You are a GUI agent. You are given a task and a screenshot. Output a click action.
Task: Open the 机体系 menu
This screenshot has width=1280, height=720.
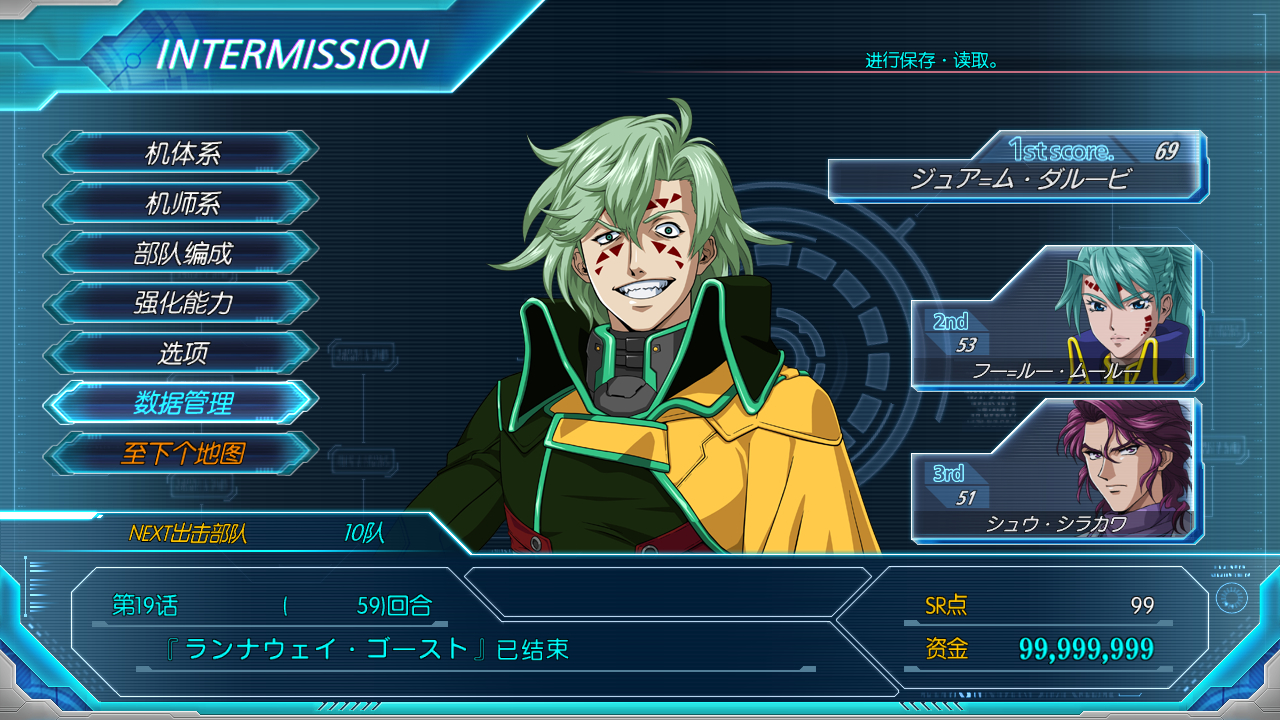click(181, 153)
